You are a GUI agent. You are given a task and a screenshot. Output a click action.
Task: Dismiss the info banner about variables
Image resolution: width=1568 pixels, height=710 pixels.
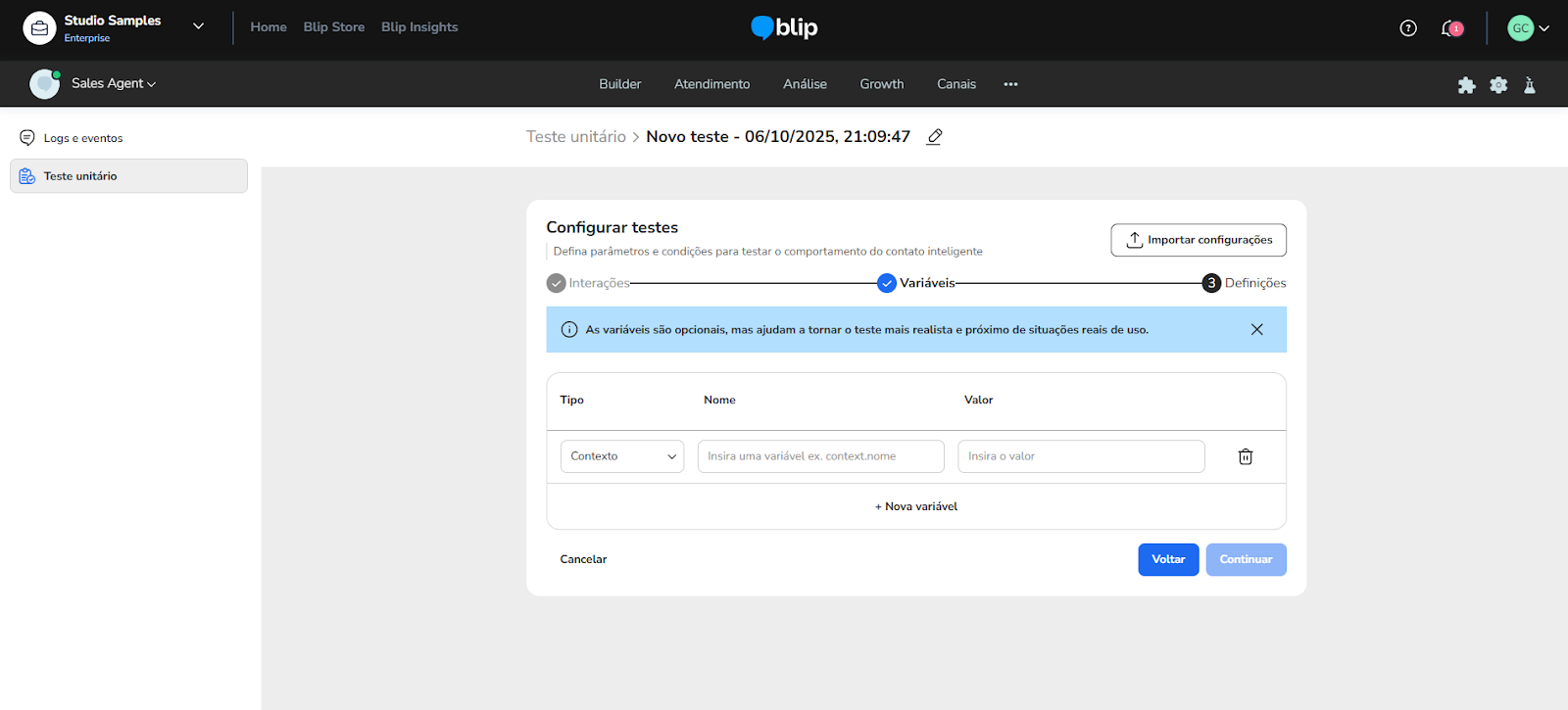click(1256, 330)
